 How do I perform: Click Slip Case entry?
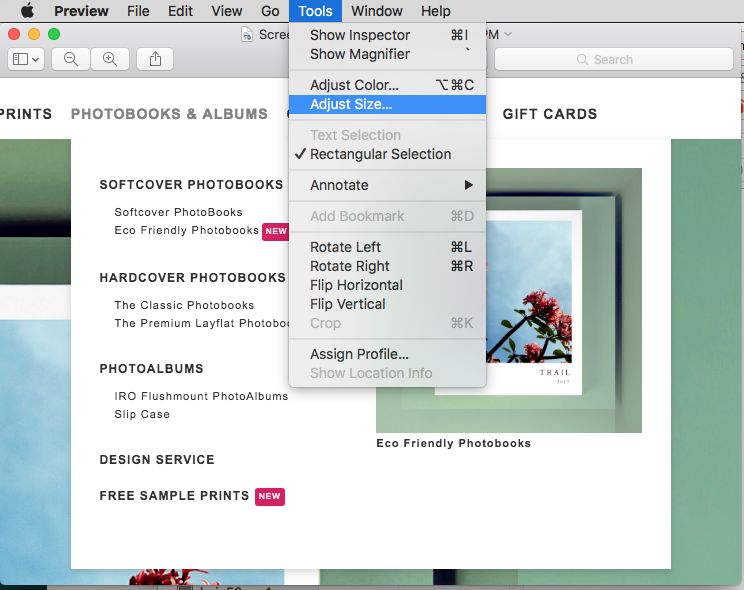[x=142, y=414]
